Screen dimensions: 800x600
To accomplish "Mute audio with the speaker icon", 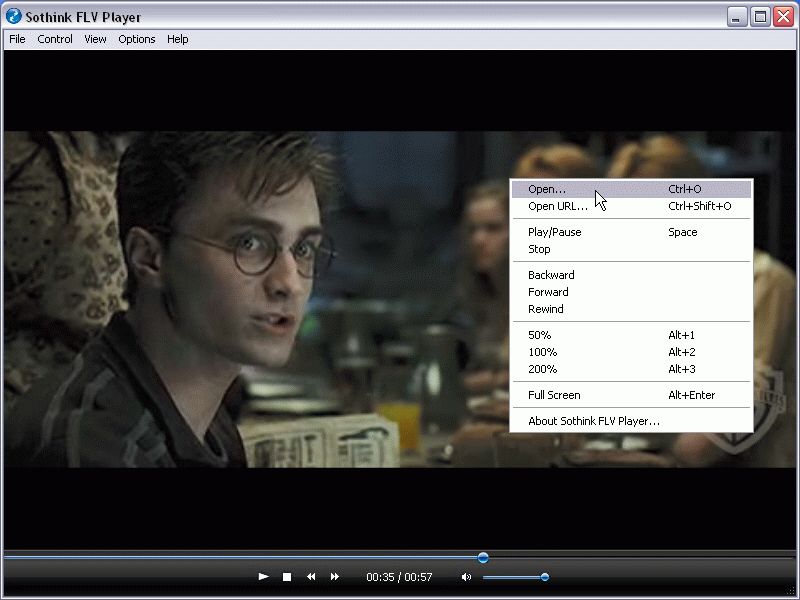I will tap(466, 577).
